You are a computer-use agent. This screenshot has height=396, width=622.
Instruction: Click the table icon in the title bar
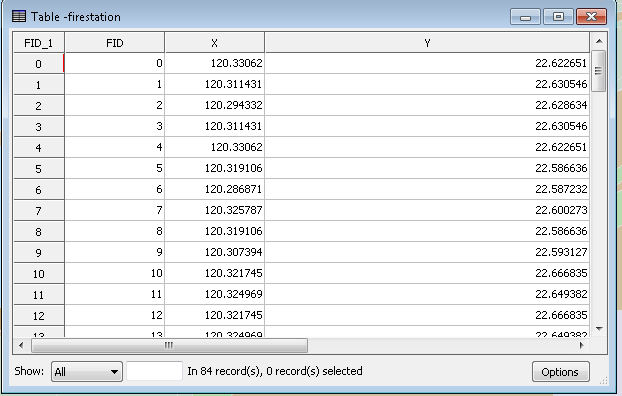19,16
